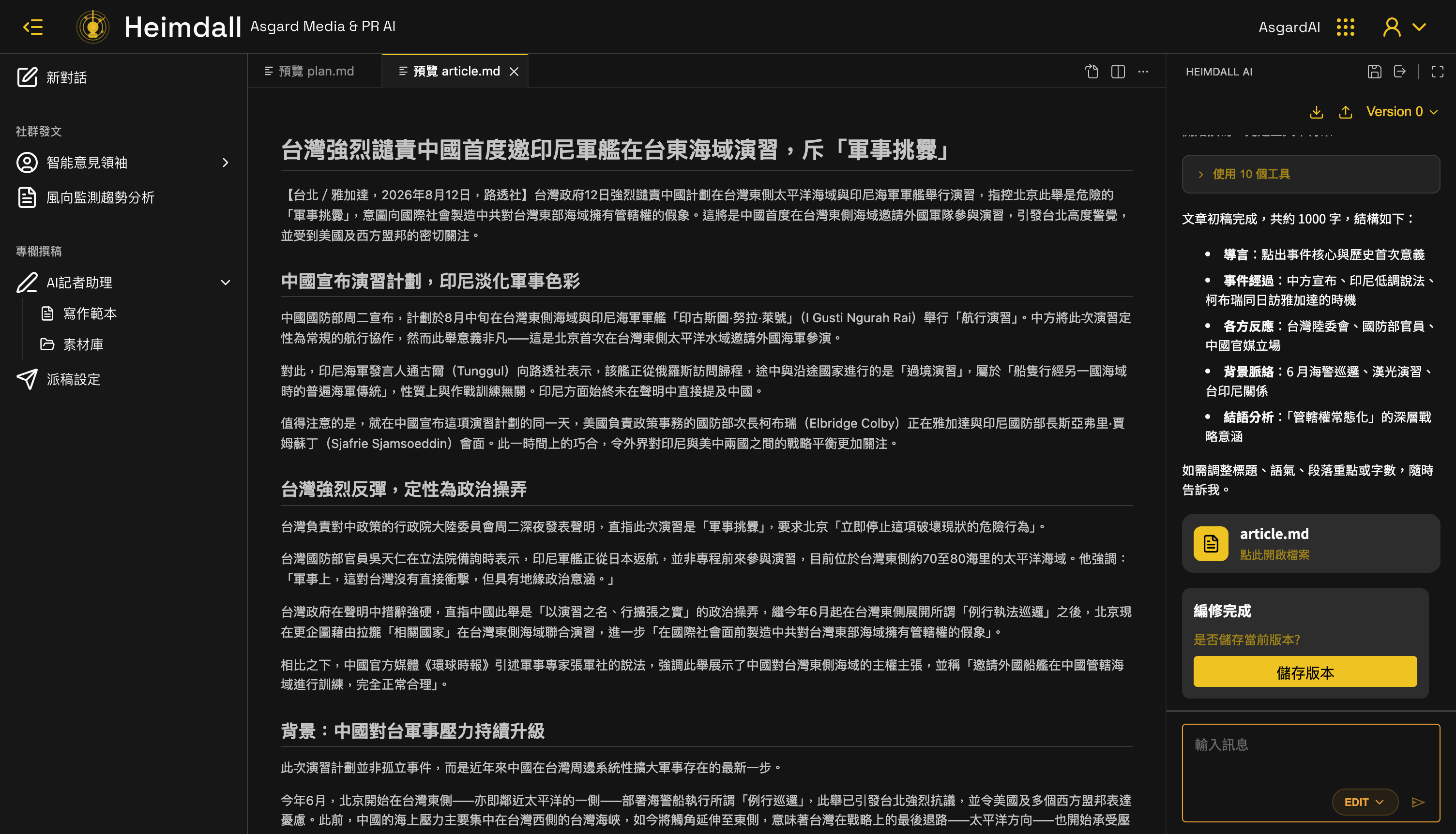Viewport: 1456px width, 834px height.
Task: Click the 儲存版本 button
Action: point(1304,672)
